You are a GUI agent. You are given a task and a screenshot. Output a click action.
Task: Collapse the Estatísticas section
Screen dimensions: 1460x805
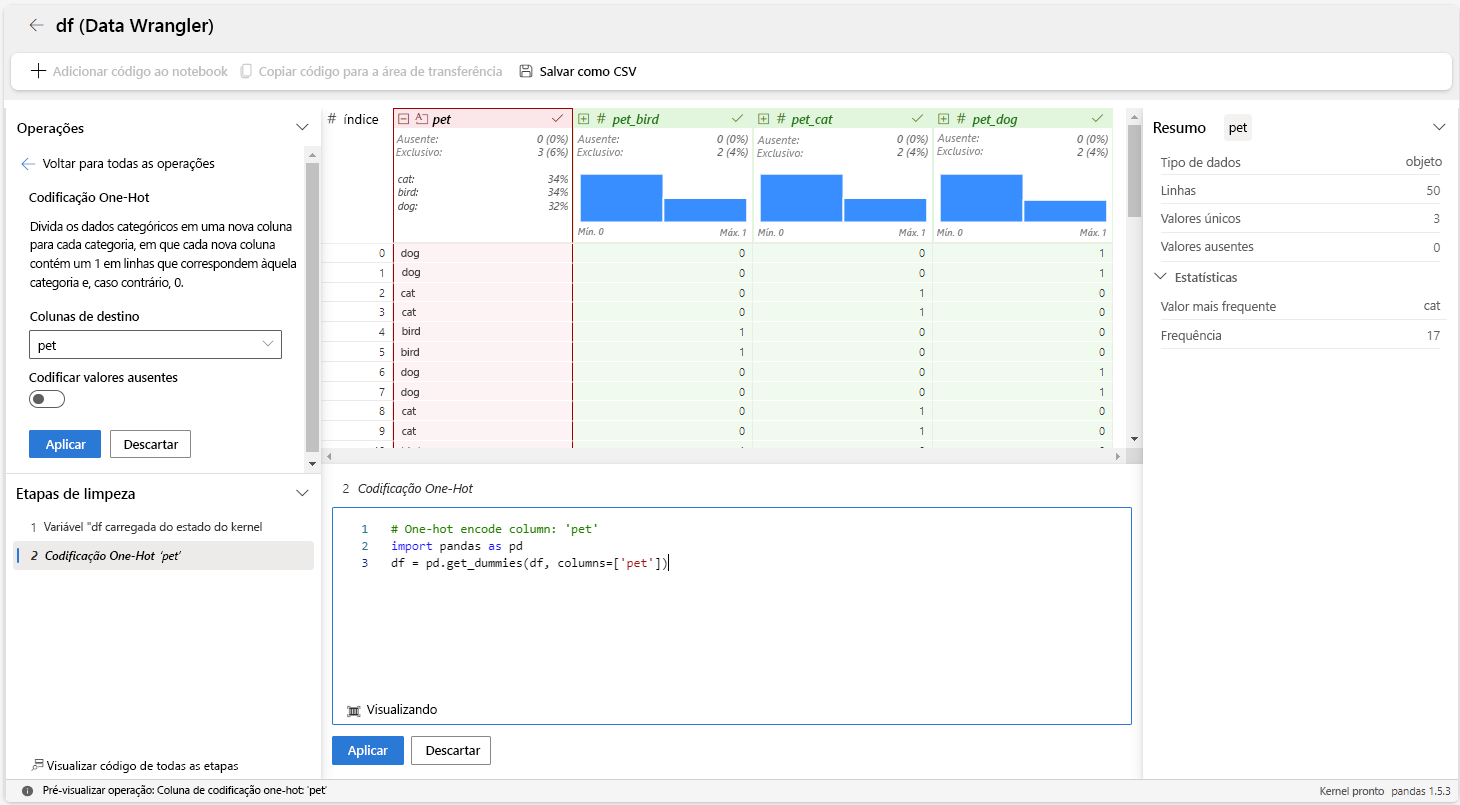click(x=1160, y=277)
